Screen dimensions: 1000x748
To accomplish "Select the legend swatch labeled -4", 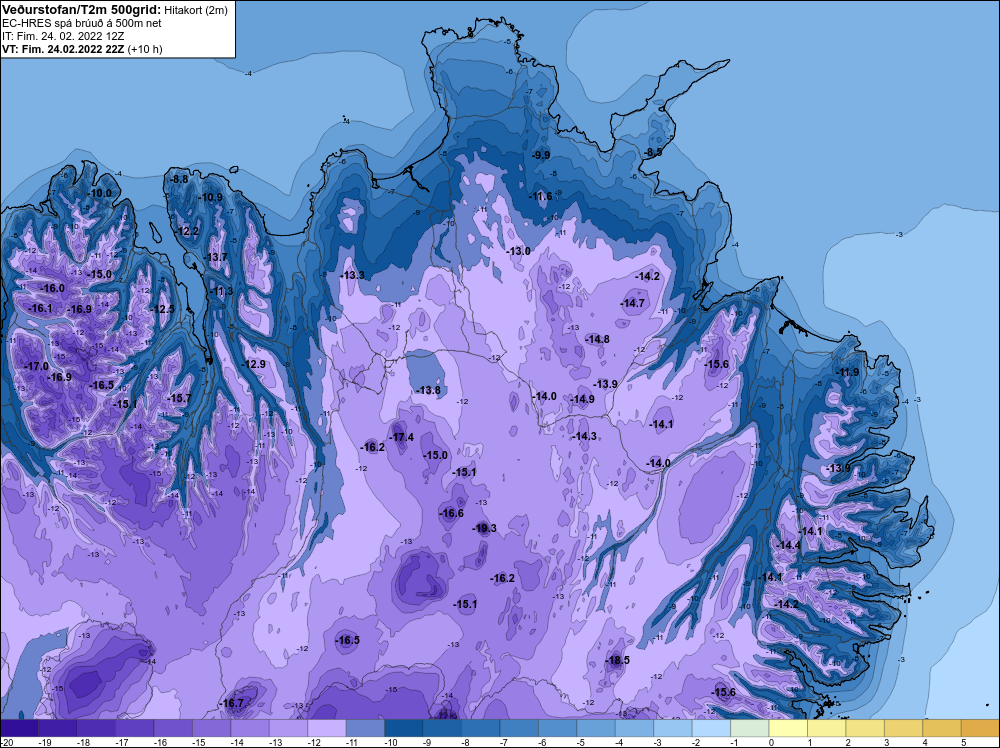I will pos(635,728).
